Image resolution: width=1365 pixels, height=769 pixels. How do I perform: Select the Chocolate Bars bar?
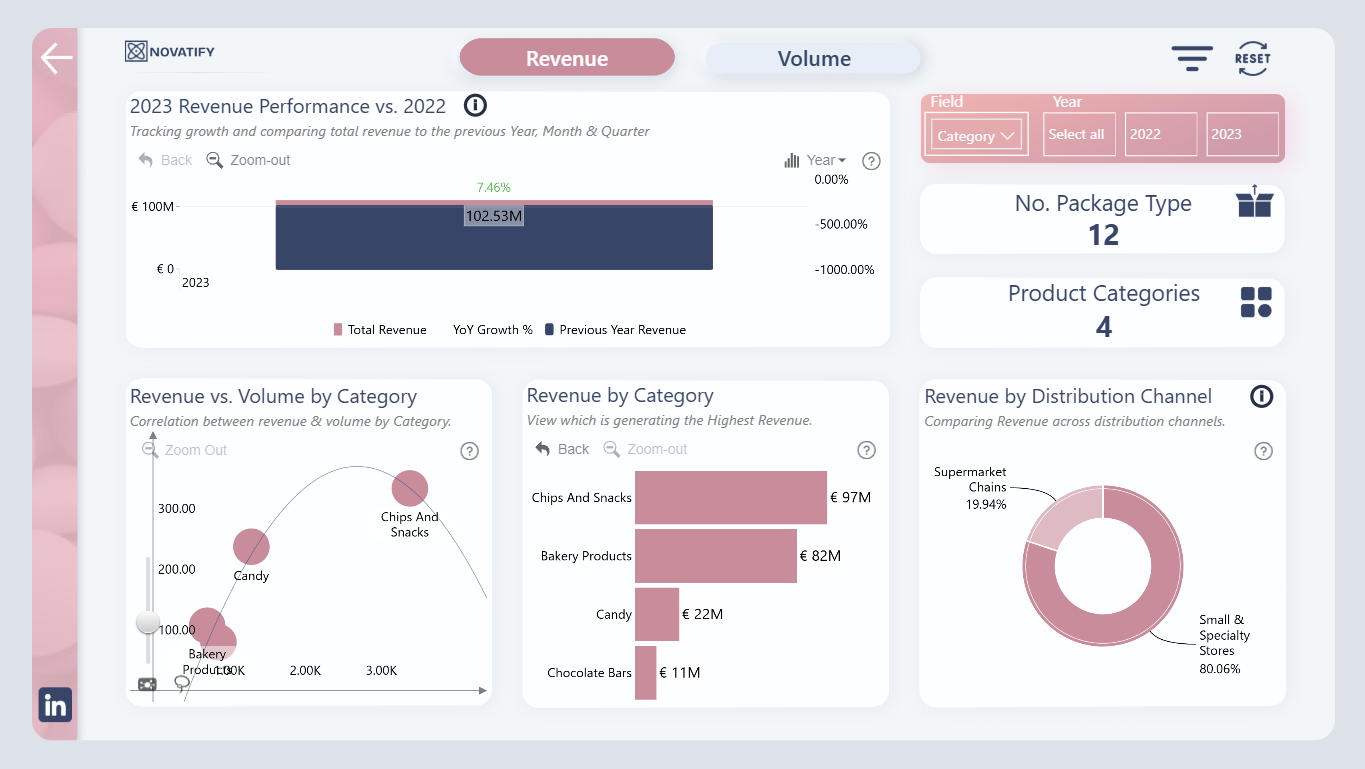(x=646, y=673)
